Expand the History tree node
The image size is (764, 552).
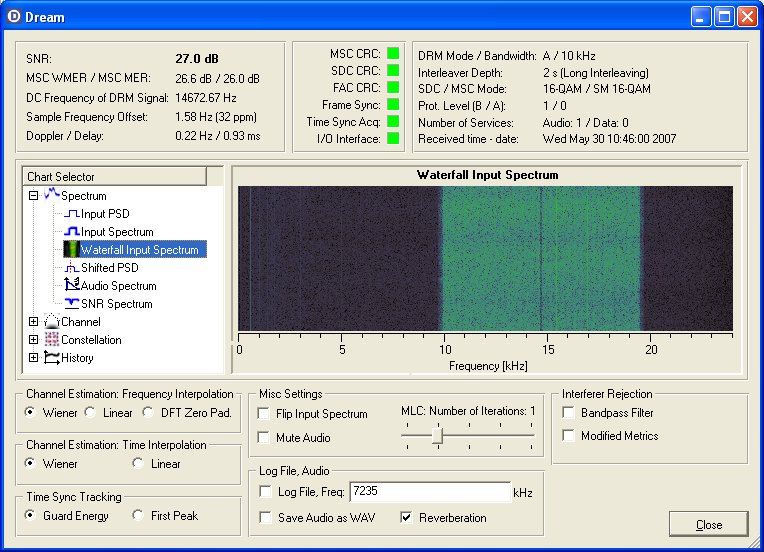coord(34,358)
